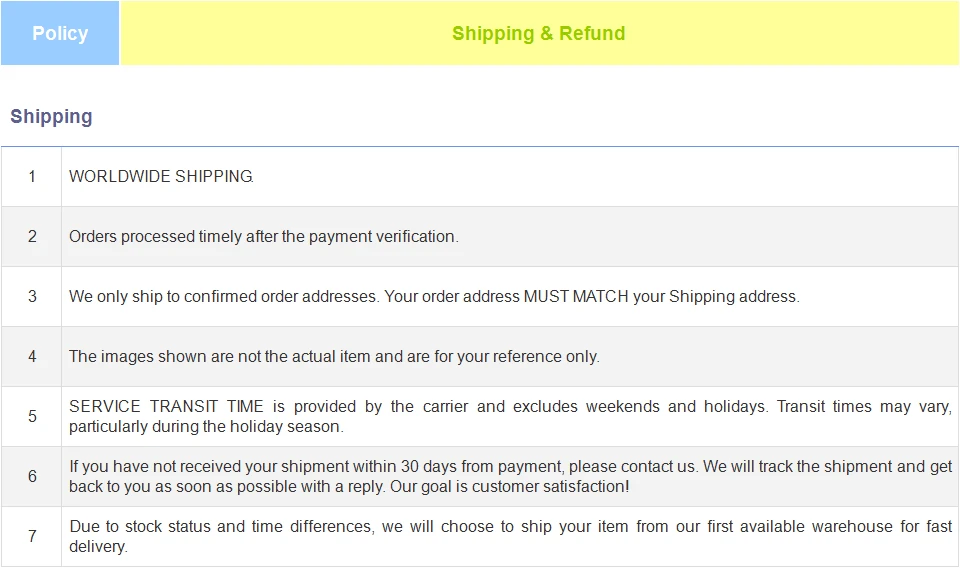Select the Shipping & Refund header
Viewport: 960px width, 568px height.
[x=539, y=33]
